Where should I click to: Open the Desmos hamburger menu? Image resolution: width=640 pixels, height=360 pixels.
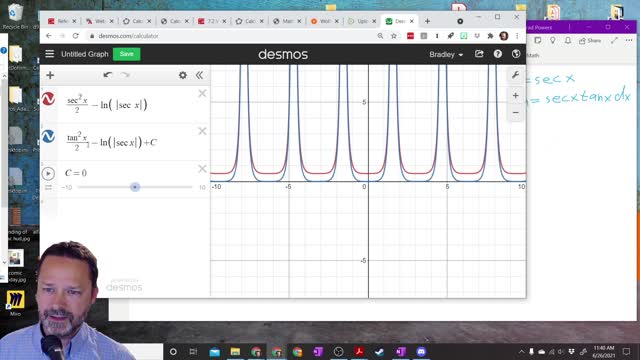tap(49, 54)
